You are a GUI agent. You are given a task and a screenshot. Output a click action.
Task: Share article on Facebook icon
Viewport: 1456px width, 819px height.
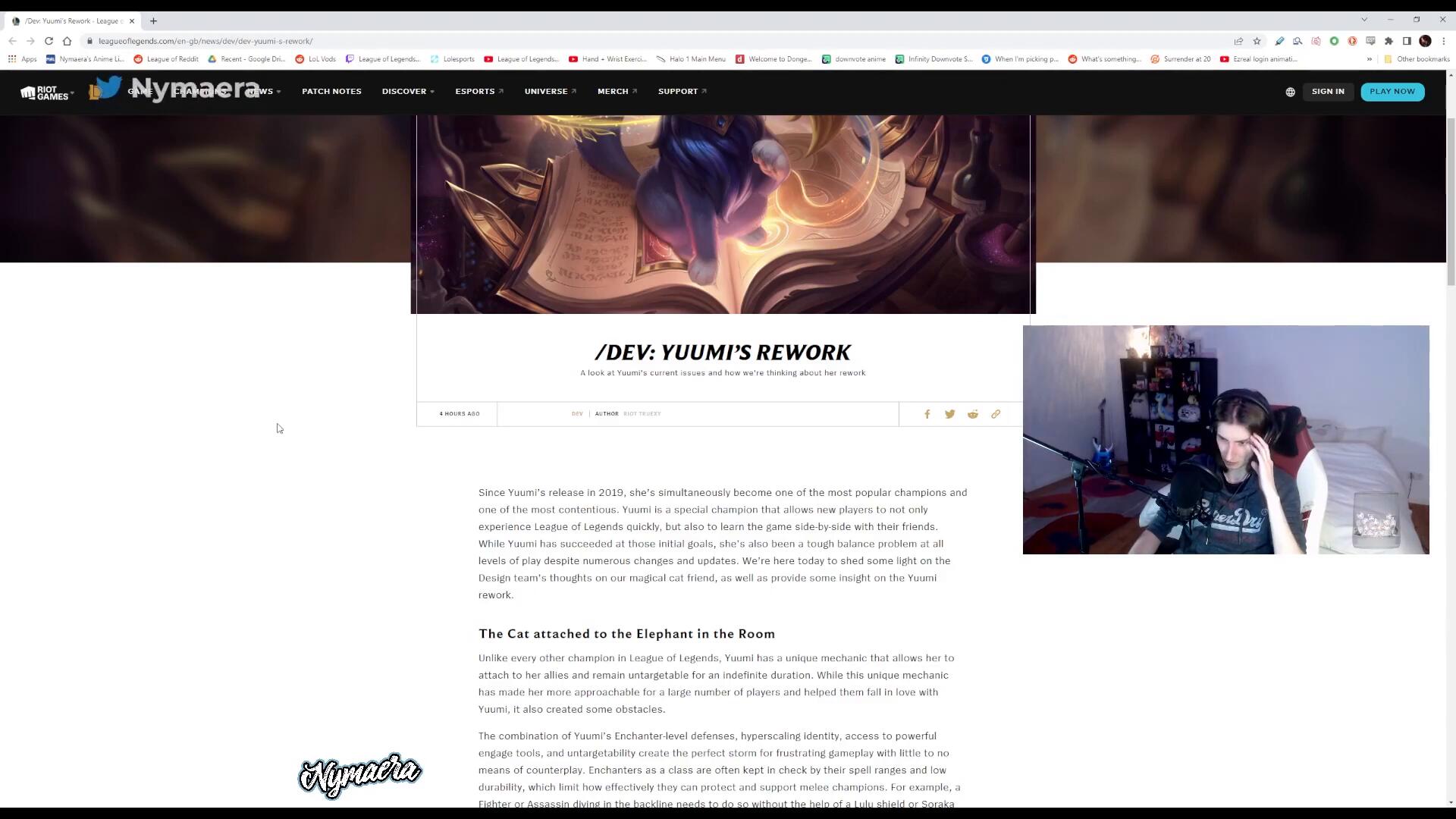[x=927, y=414]
